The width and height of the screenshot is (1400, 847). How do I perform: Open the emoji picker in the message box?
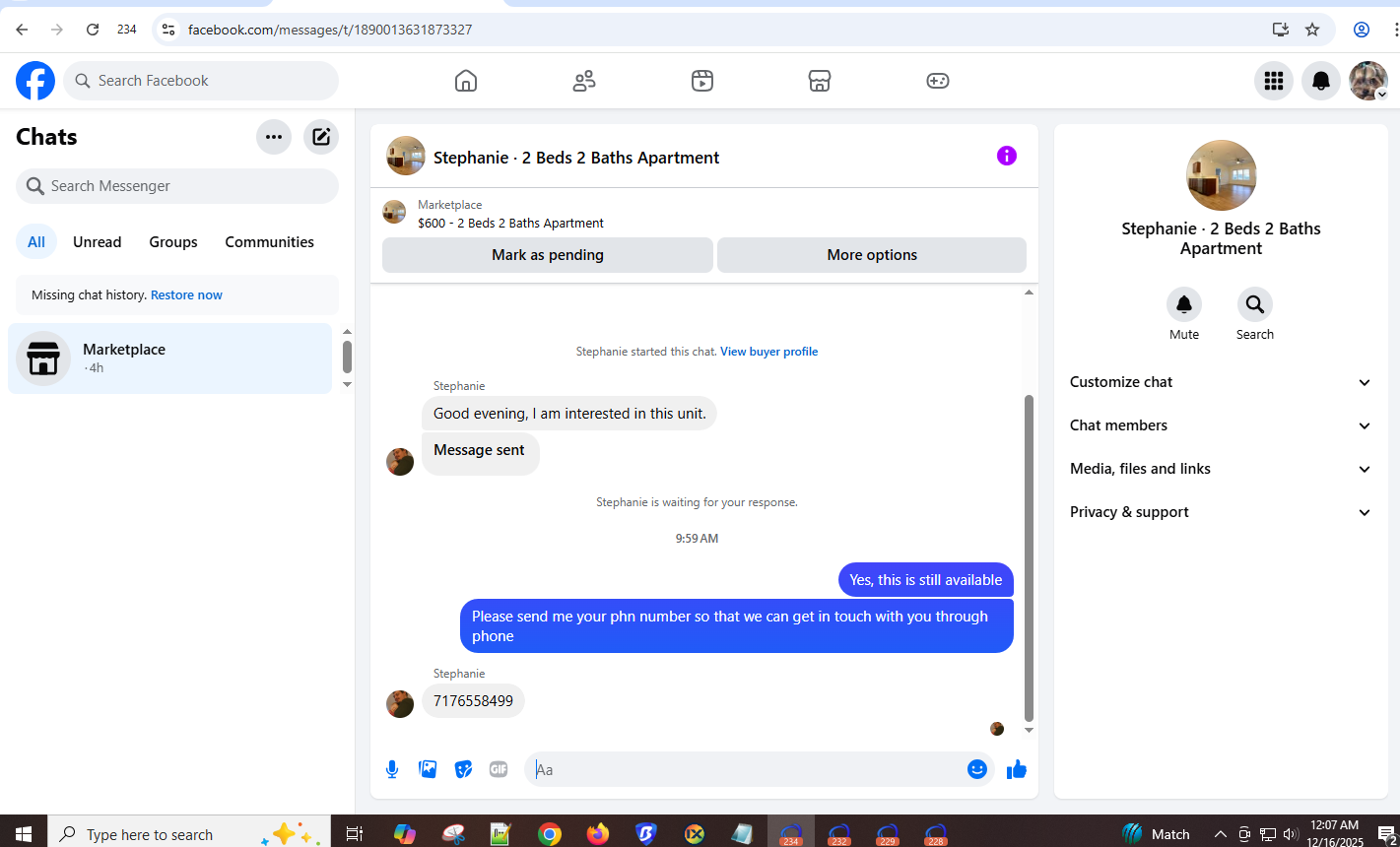click(x=977, y=769)
